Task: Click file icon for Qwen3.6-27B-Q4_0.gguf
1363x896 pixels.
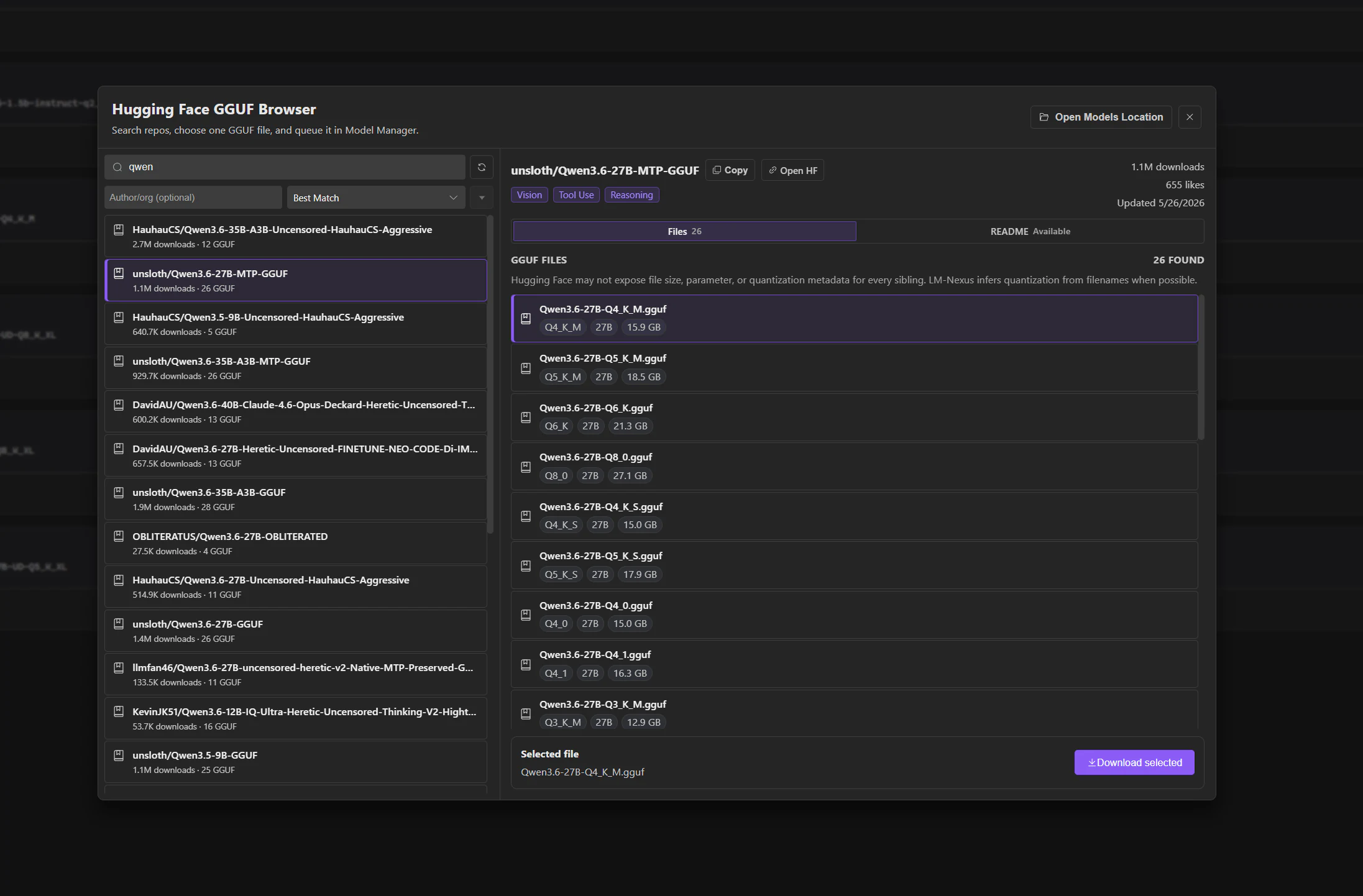Action: tap(526, 615)
